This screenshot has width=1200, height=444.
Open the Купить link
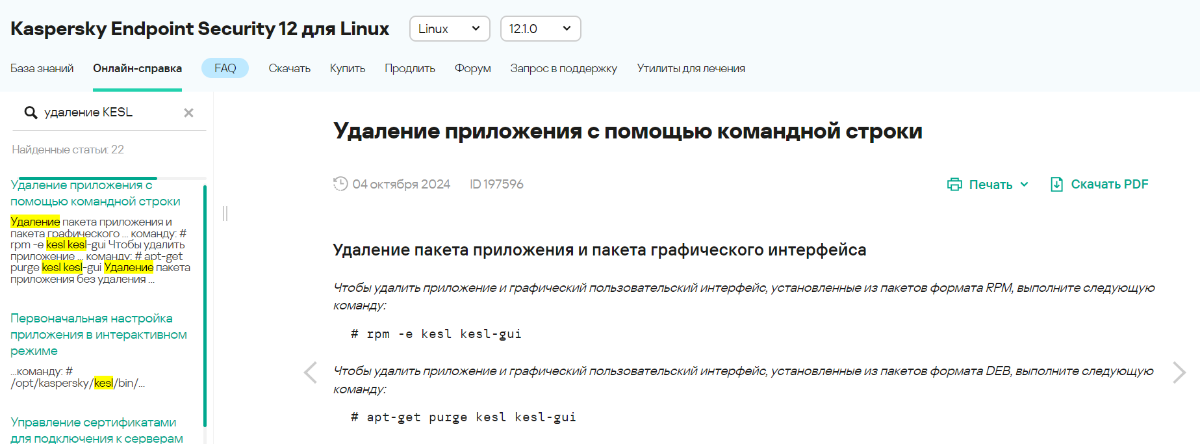[x=347, y=68]
